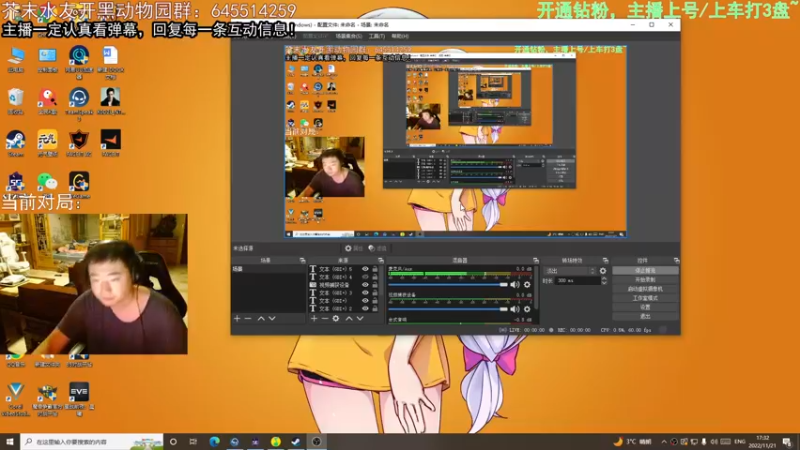
Task: Move the source down in the Sources panel
Action: [360, 318]
